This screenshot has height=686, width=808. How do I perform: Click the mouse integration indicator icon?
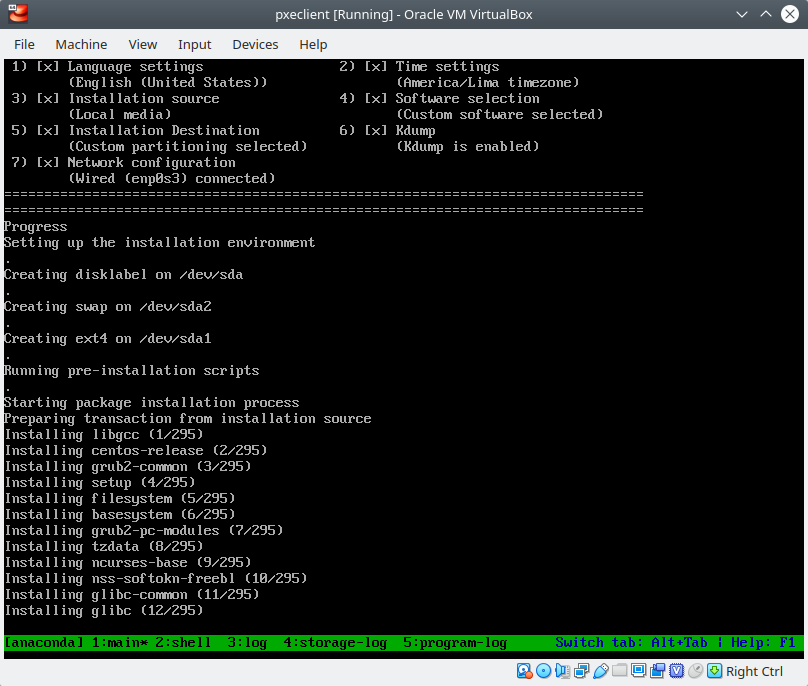tap(696, 671)
